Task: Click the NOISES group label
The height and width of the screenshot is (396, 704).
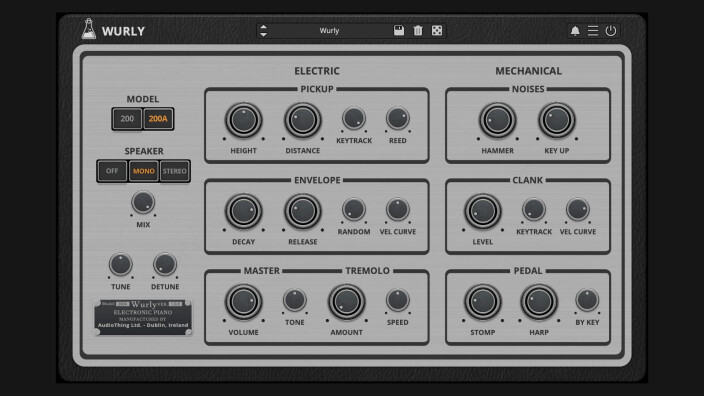Action: [528, 89]
